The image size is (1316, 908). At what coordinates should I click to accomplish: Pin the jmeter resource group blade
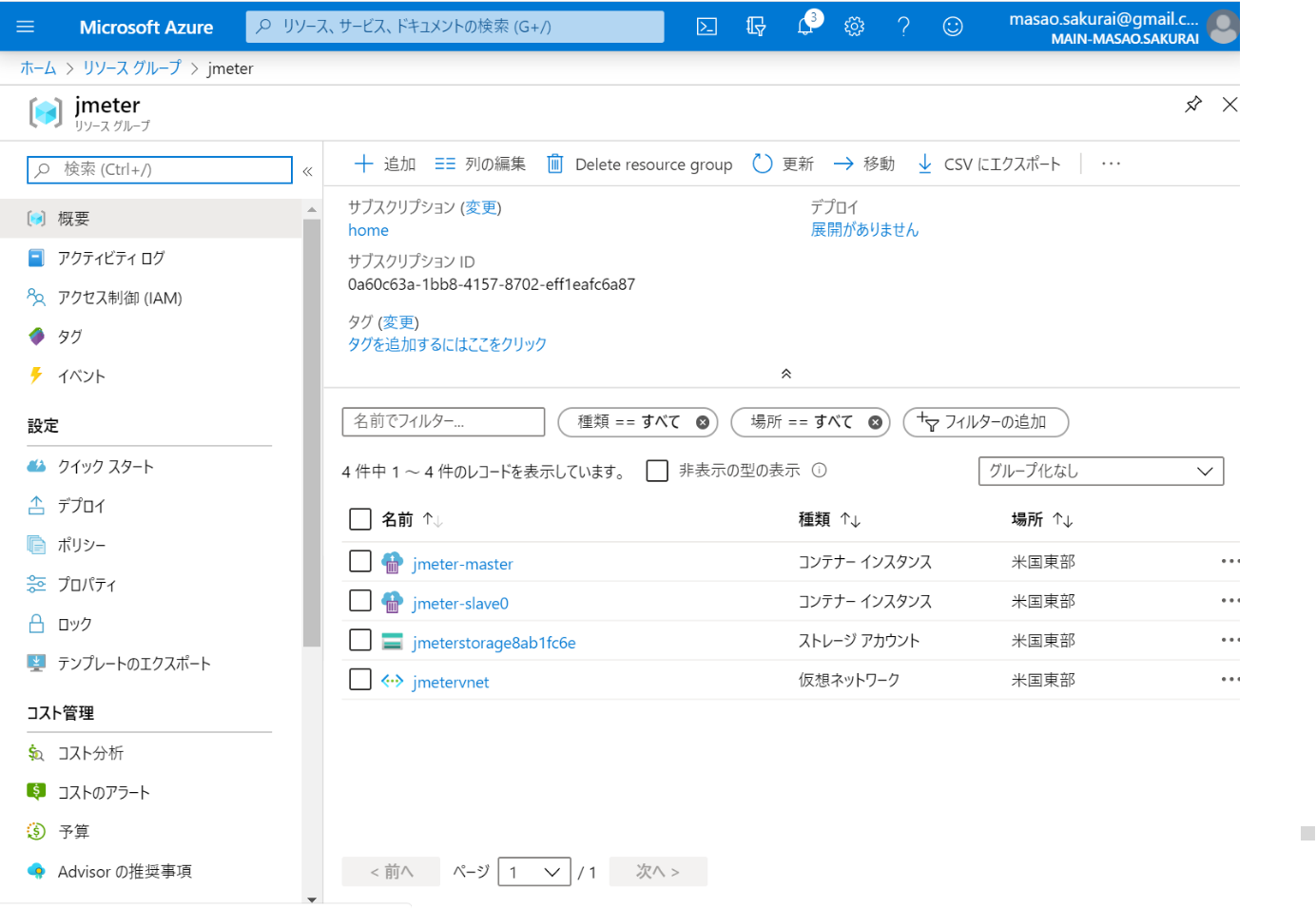click(1192, 105)
